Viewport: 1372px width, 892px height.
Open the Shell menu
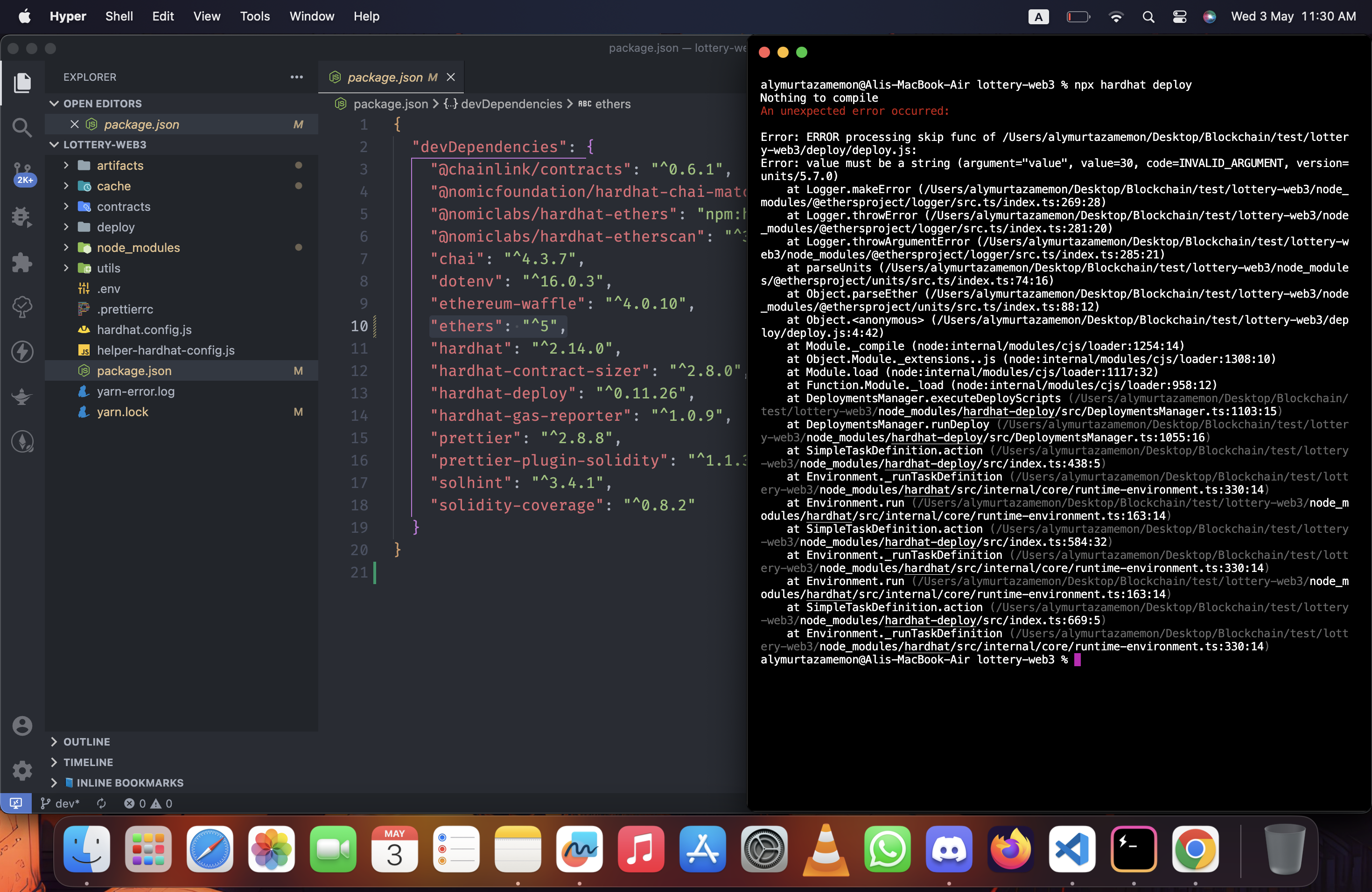pyautogui.click(x=119, y=16)
